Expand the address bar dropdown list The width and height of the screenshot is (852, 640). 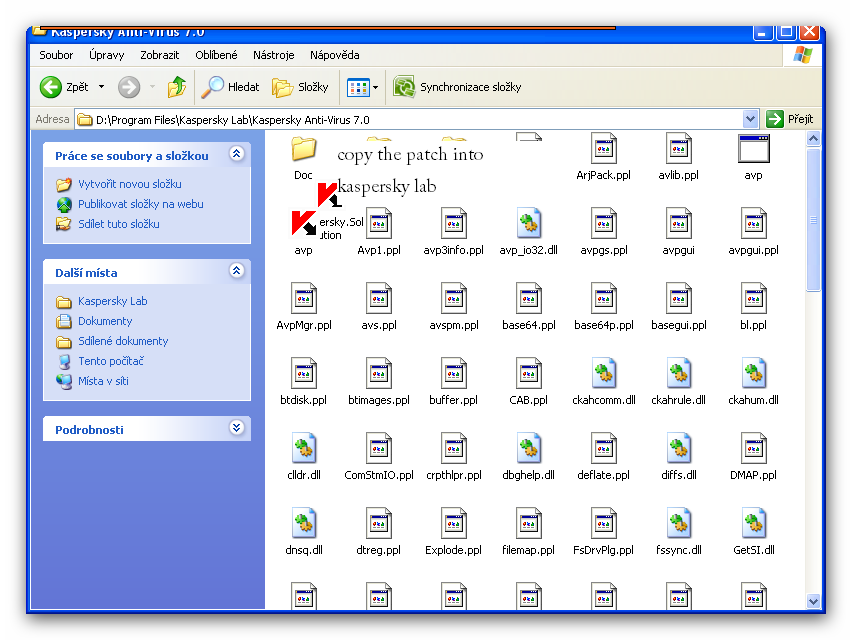(750, 119)
